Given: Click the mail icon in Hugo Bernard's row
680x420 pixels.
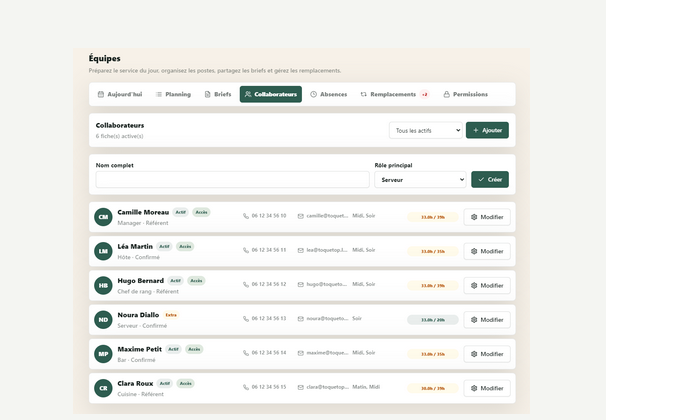Looking at the screenshot, I should [301, 285].
